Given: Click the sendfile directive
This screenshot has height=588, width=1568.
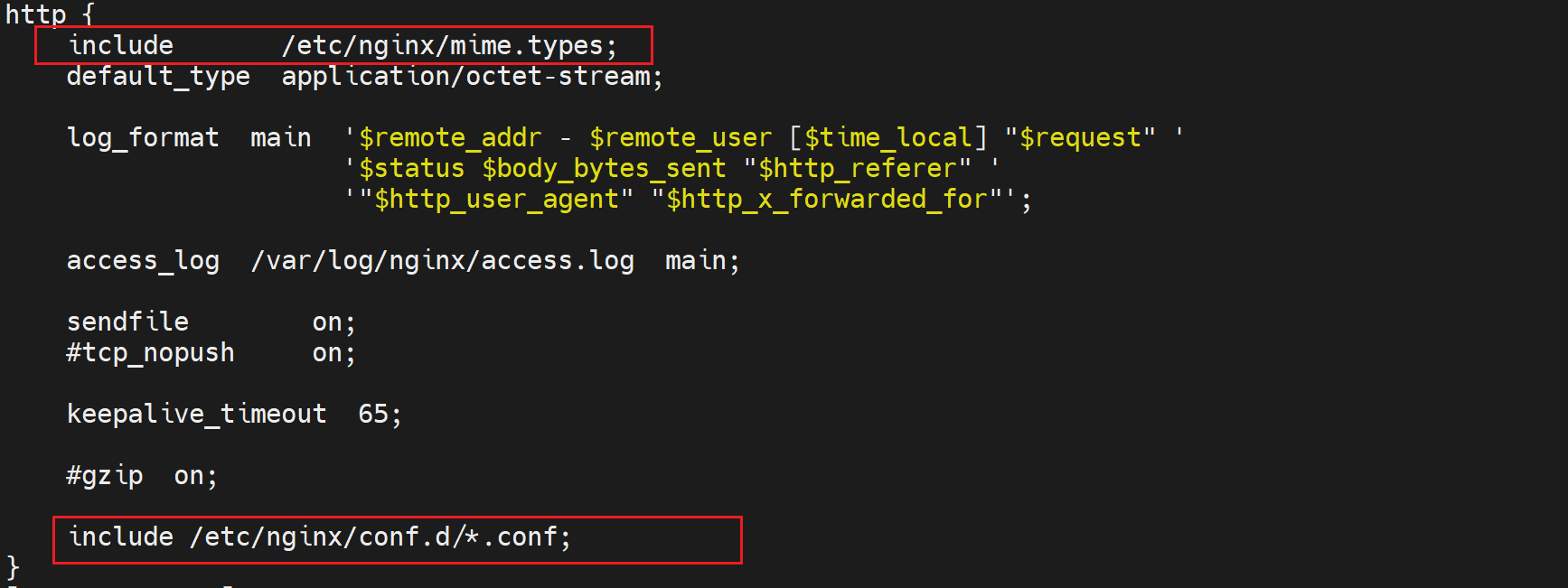Looking at the screenshot, I should (127, 322).
